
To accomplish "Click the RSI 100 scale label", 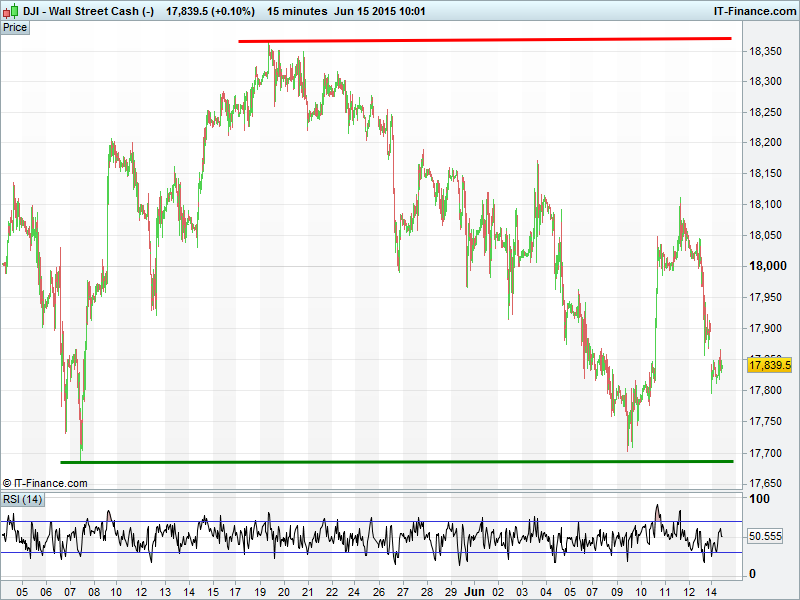I will pyautogui.click(x=760, y=499).
